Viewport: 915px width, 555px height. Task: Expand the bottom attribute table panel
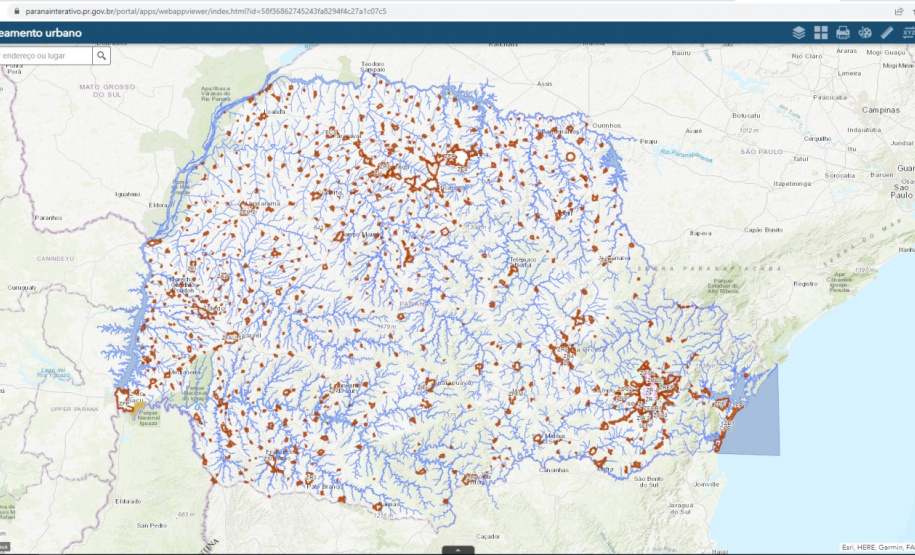click(457, 550)
